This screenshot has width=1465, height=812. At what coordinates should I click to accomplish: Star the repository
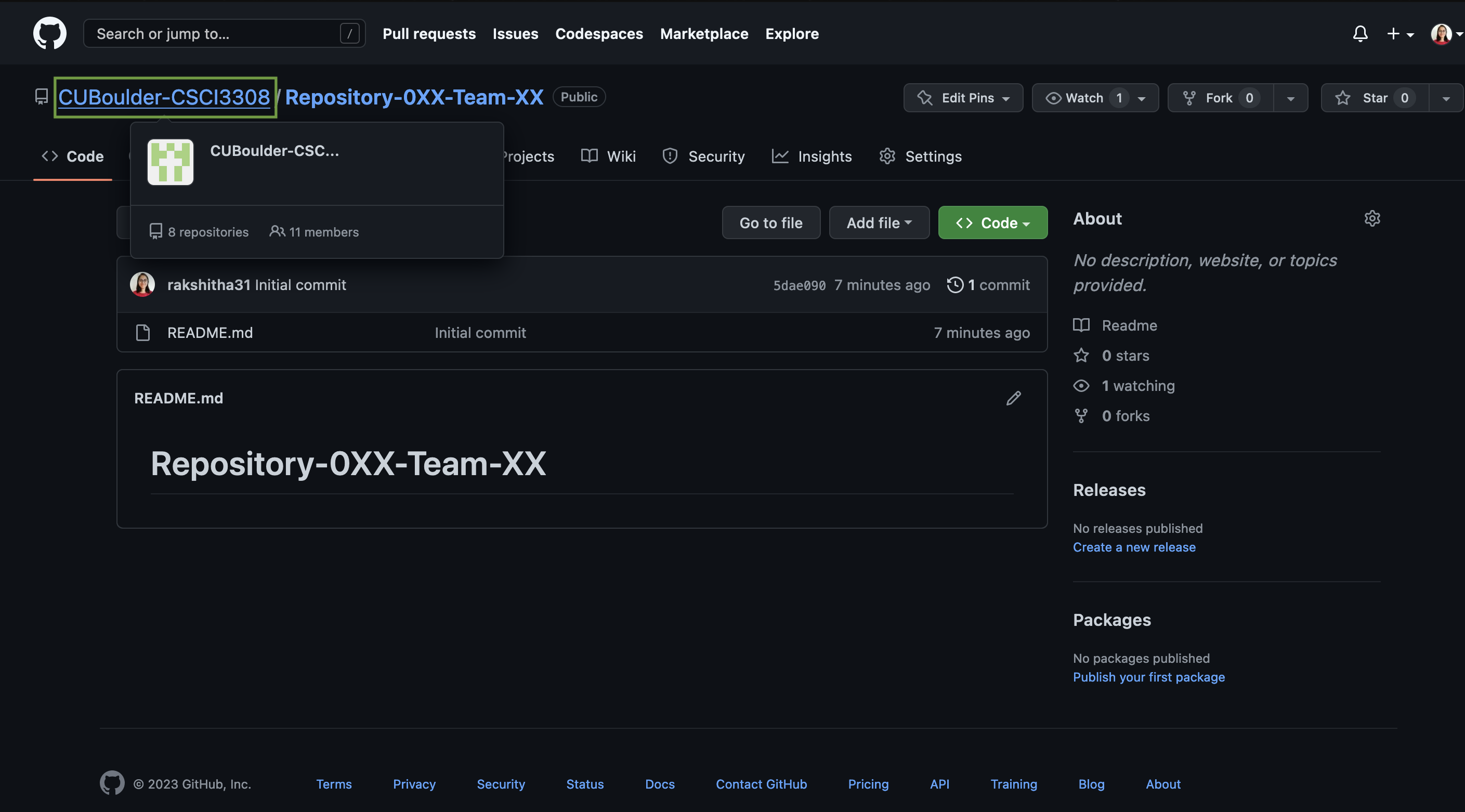pyautogui.click(x=1375, y=98)
